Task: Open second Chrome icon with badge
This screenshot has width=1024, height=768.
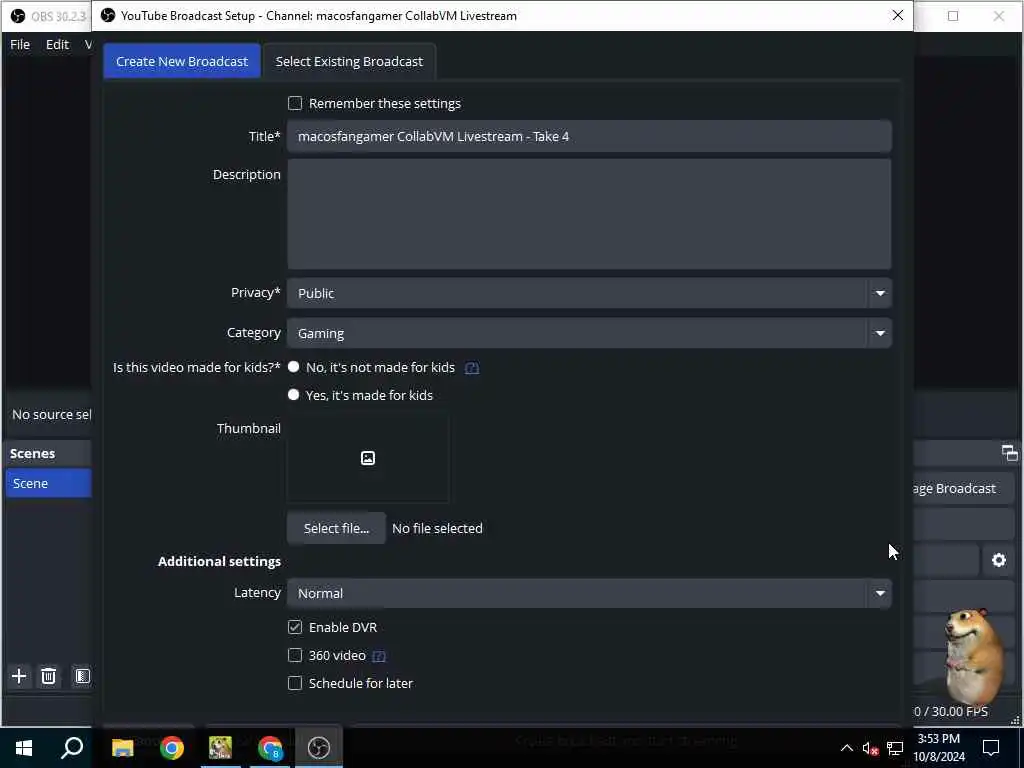Action: (270, 748)
